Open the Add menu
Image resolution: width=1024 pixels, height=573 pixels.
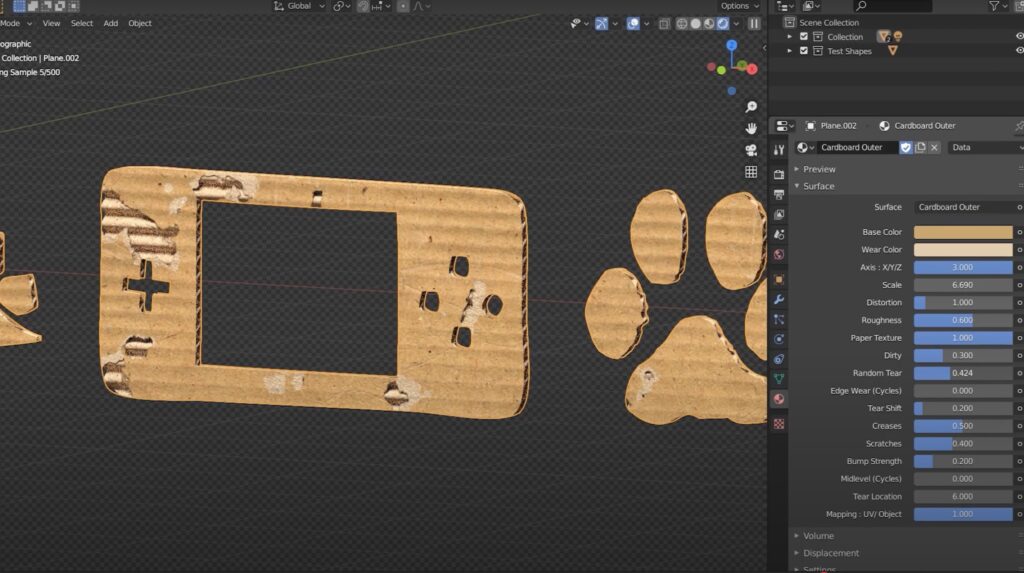click(111, 24)
